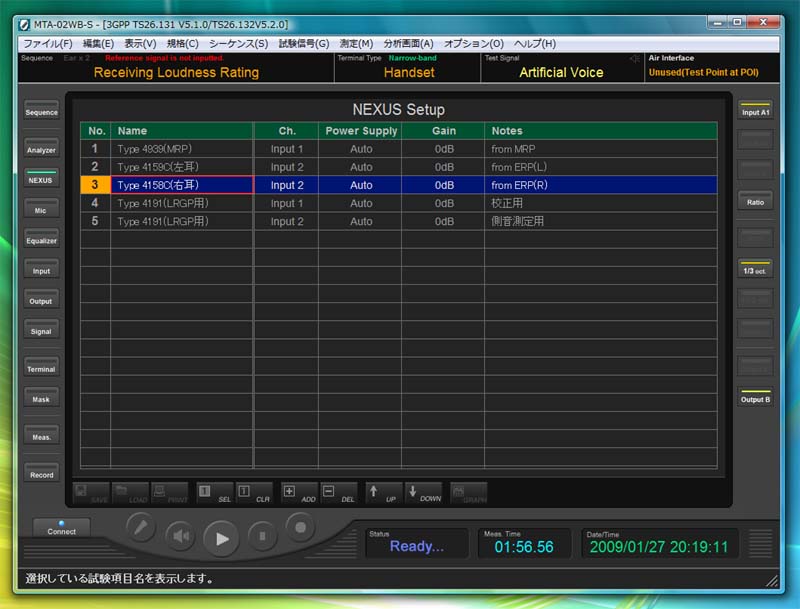The width and height of the screenshot is (800, 609).
Task: Minimize the MTA-02WB-S window
Action: tap(718, 22)
